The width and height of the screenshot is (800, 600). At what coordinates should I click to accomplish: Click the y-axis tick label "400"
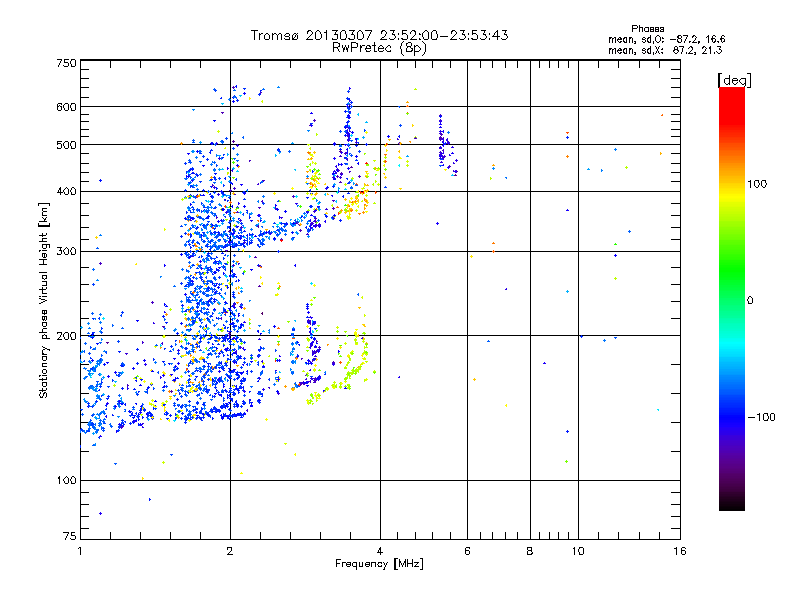(66, 191)
